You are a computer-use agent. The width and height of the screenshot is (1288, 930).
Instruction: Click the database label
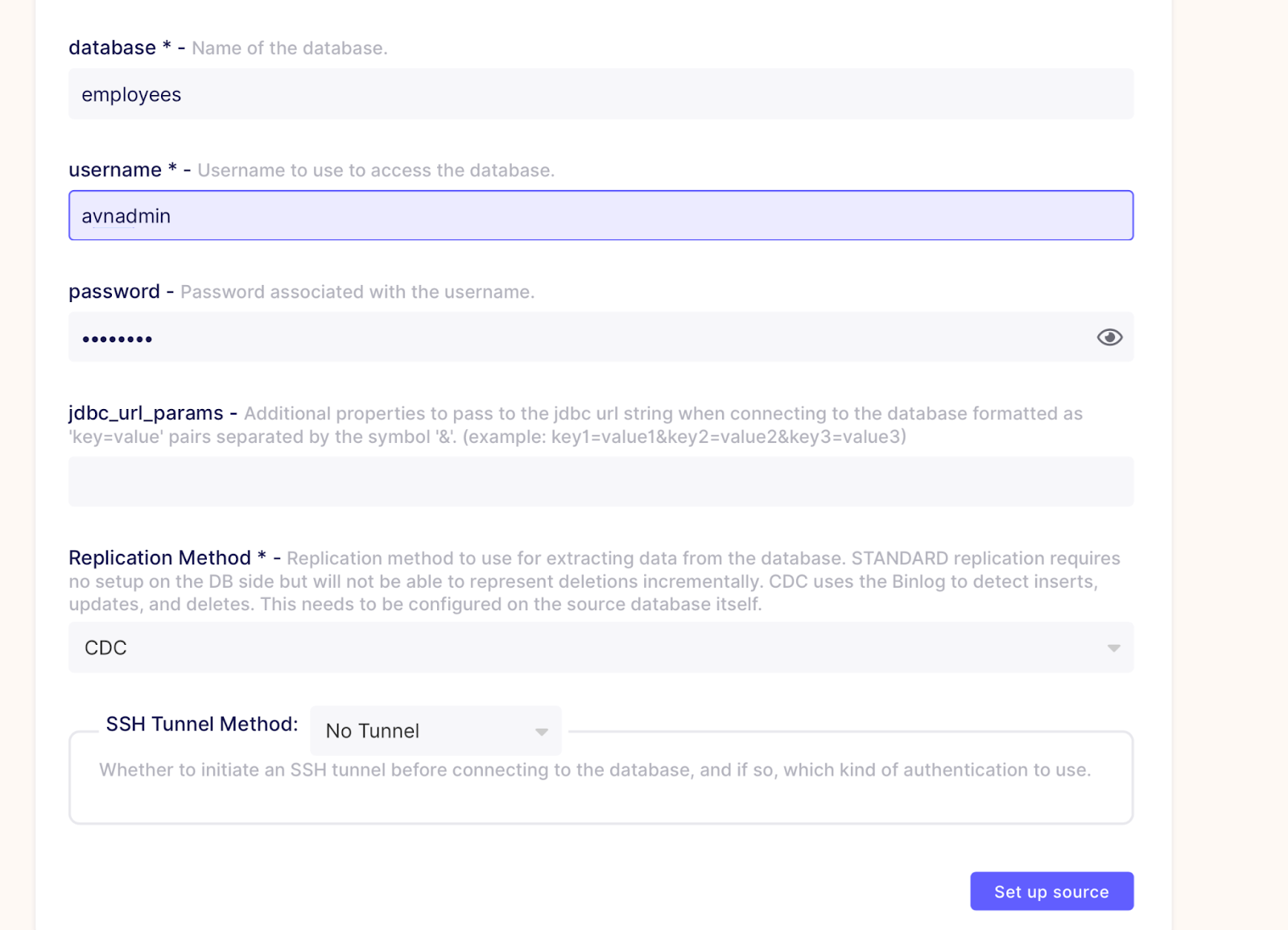(112, 48)
